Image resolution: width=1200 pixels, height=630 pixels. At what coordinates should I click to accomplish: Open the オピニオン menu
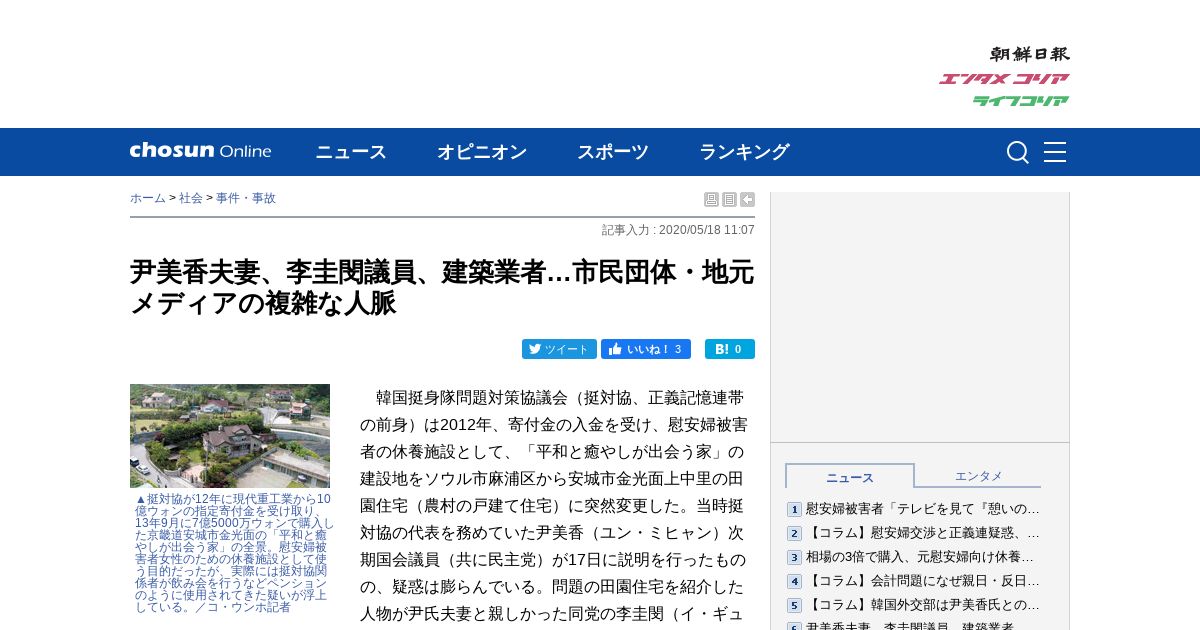[x=482, y=152]
